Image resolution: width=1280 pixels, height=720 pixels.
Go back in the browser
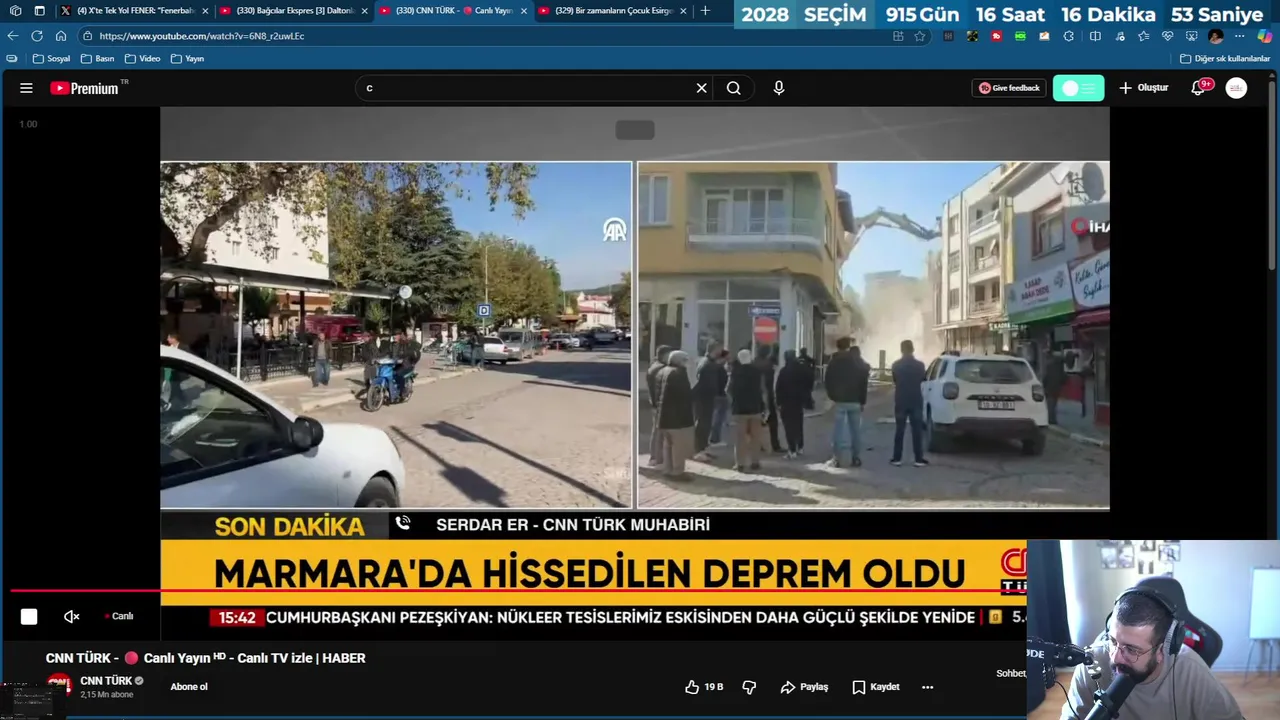(x=13, y=36)
